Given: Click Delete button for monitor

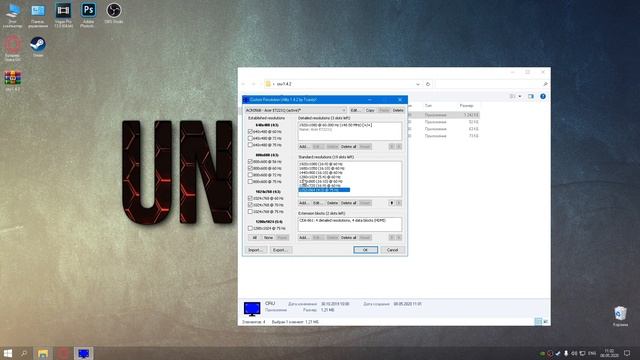Looking at the screenshot, I should pyautogui.click(x=398, y=111).
